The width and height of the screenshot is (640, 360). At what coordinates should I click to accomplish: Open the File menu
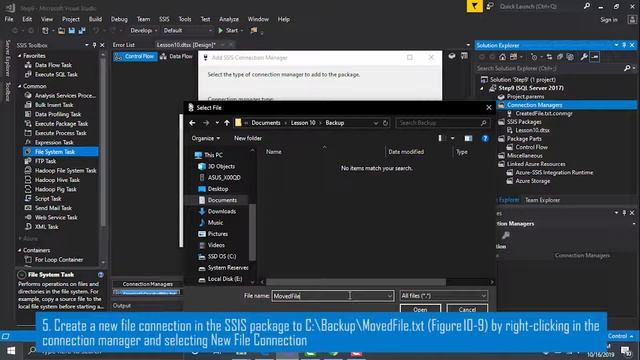point(9,19)
